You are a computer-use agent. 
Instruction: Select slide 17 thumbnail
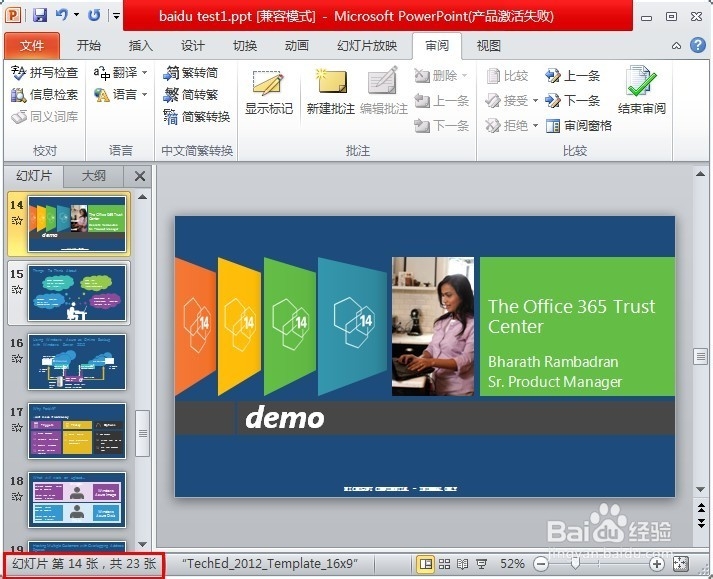tap(77, 431)
